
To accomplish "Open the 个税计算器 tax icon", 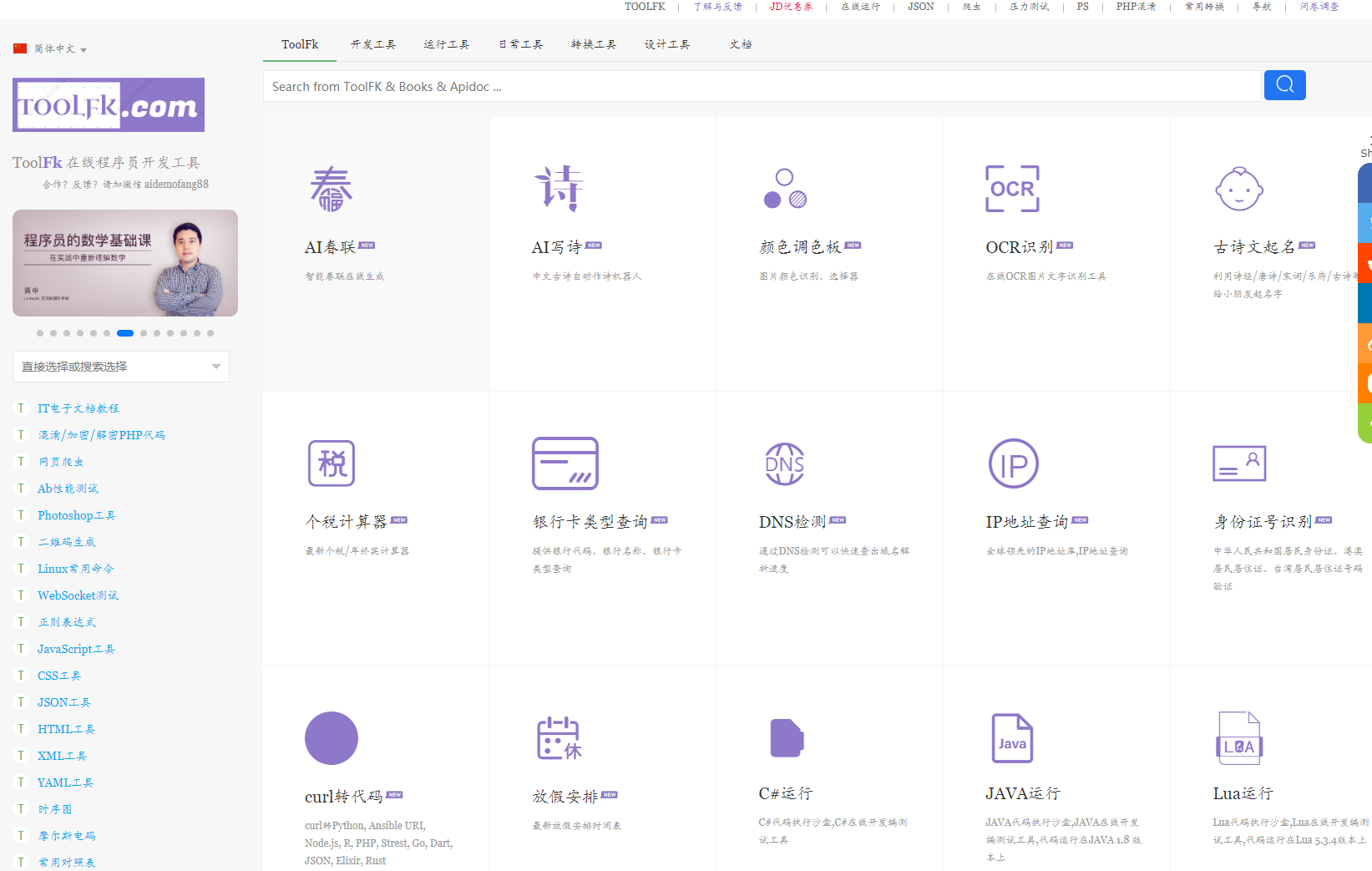I will (x=332, y=463).
